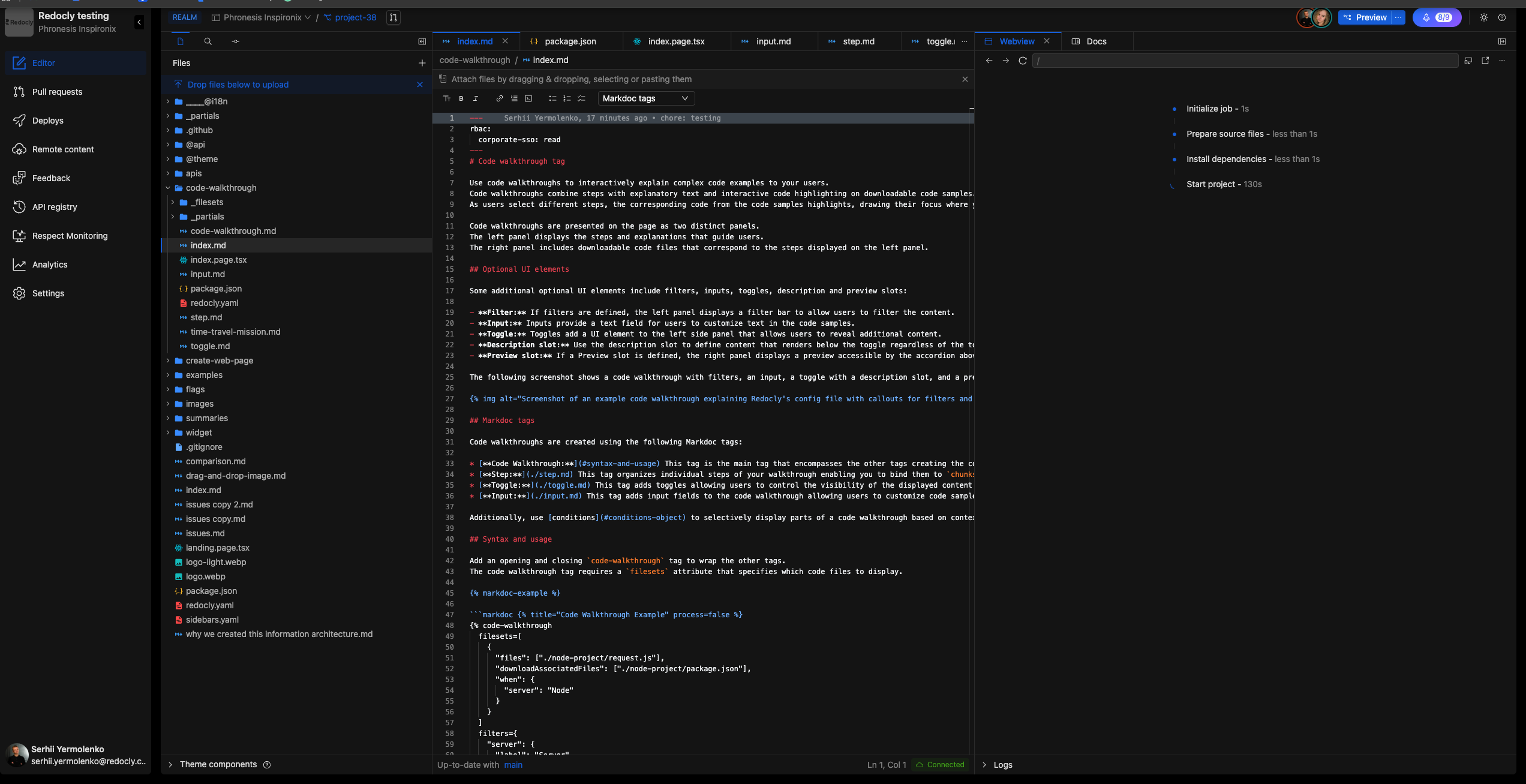Open the Files explorer icon tab
This screenshot has height=784, width=1526.
coord(180,41)
